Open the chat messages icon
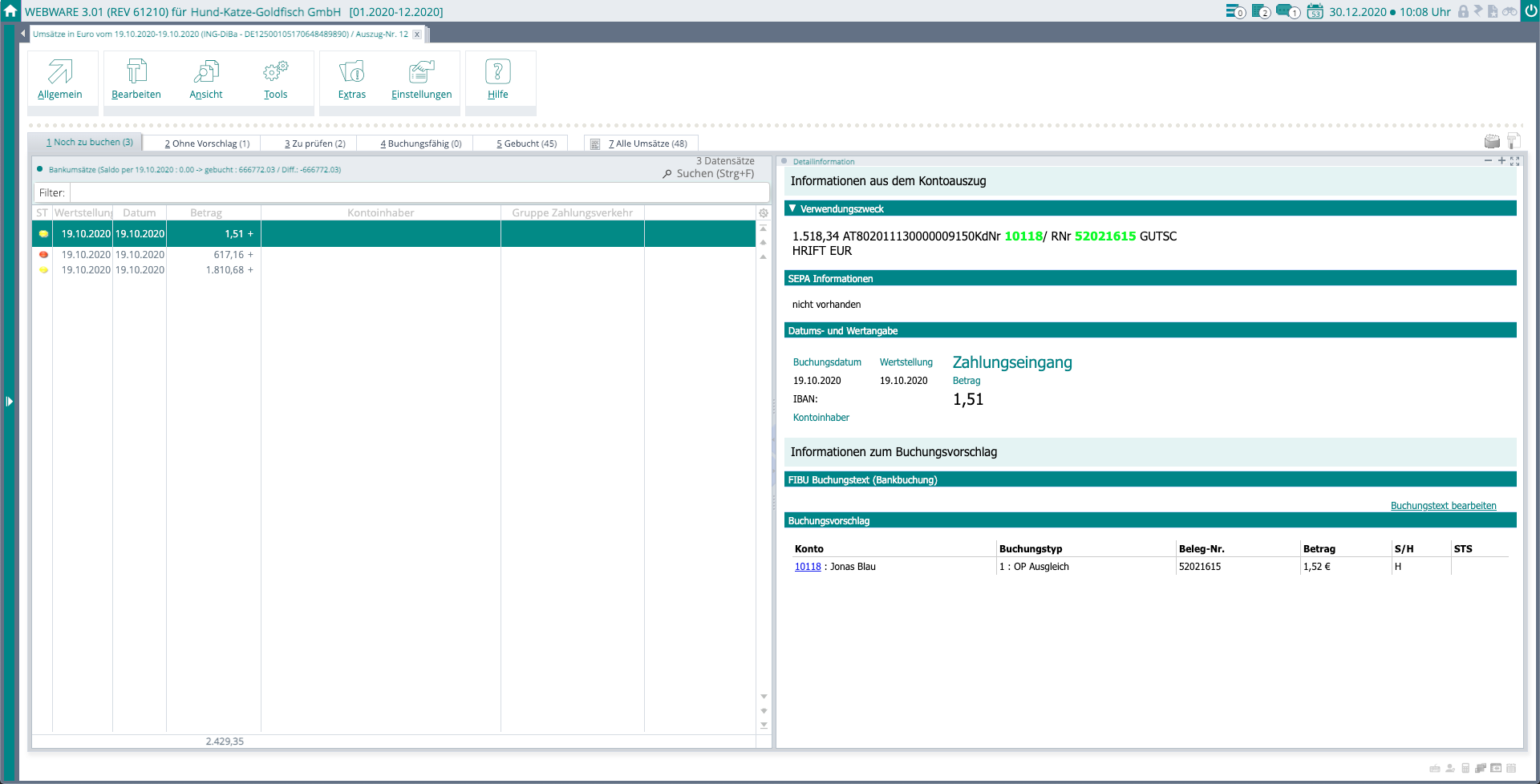The width and height of the screenshot is (1540, 784). [x=1286, y=11]
